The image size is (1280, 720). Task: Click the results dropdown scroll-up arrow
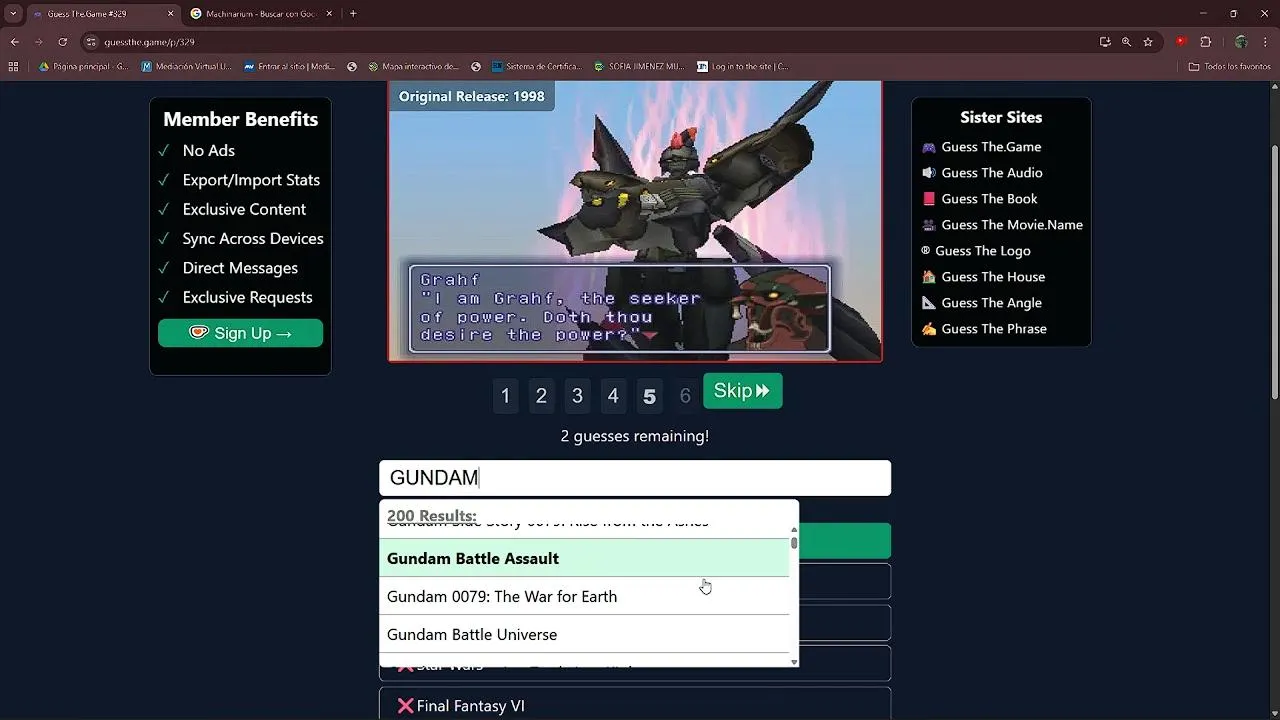[794, 531]
